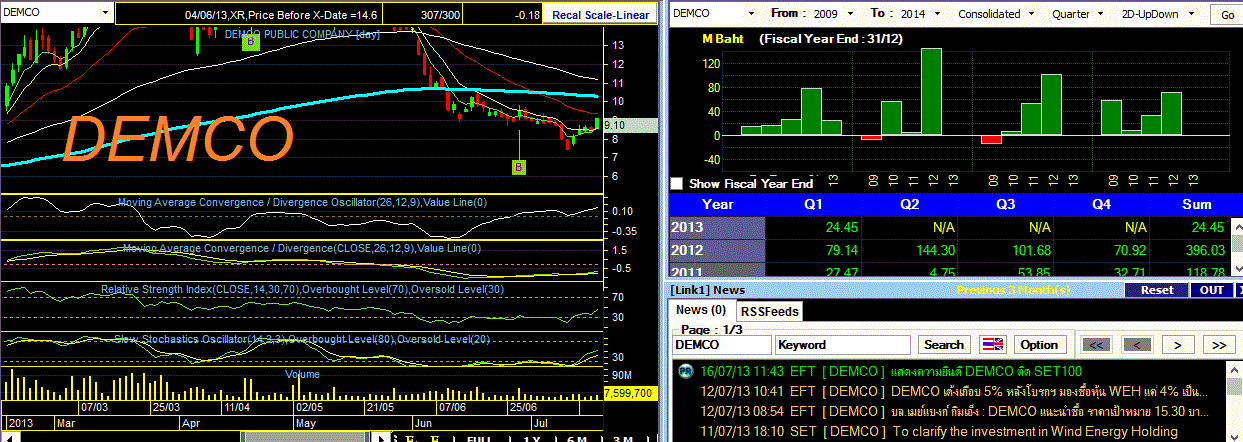The height and width of the screenshot is (442, 1243).
Task: Go to first news page with << button
Action: 1096,344
